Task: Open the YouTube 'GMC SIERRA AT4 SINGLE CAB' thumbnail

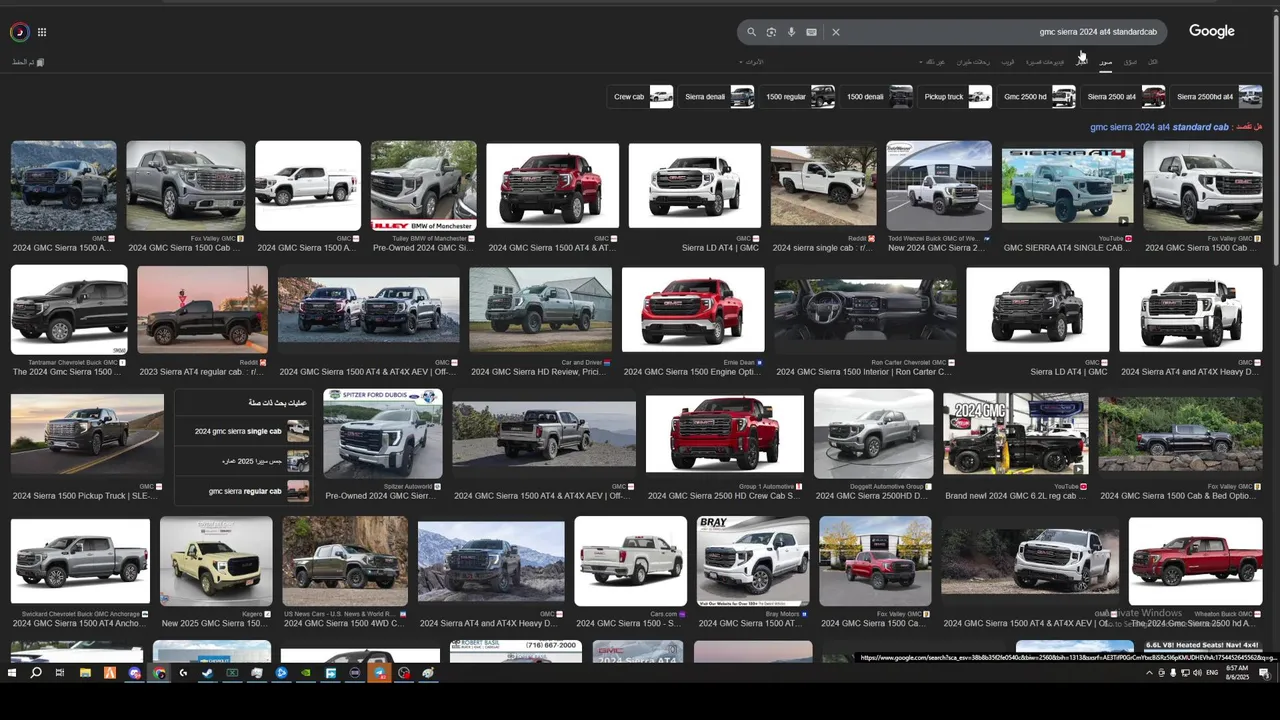Action: [x=1068, y=186]
